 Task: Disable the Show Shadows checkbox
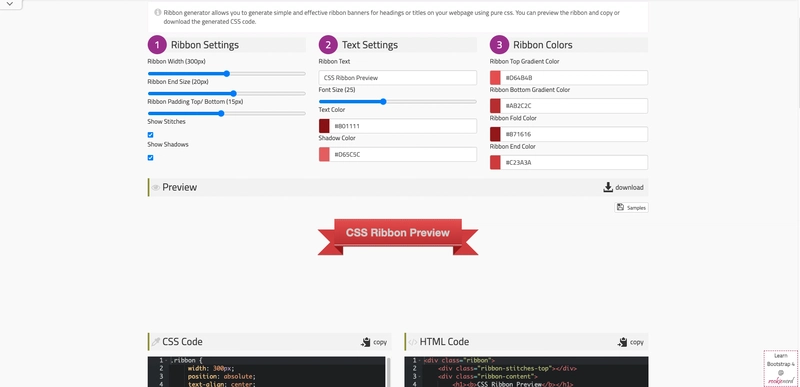click(151, 158)
